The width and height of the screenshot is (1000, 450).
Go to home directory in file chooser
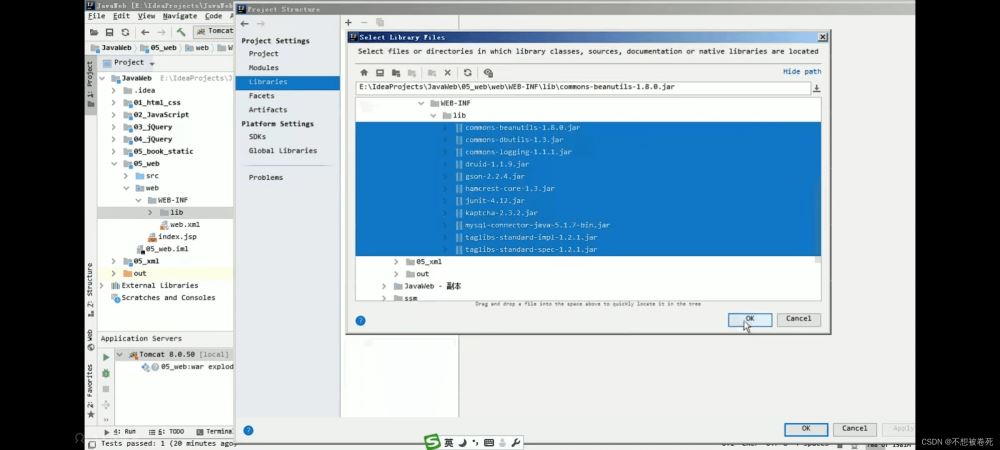point(364,73)
